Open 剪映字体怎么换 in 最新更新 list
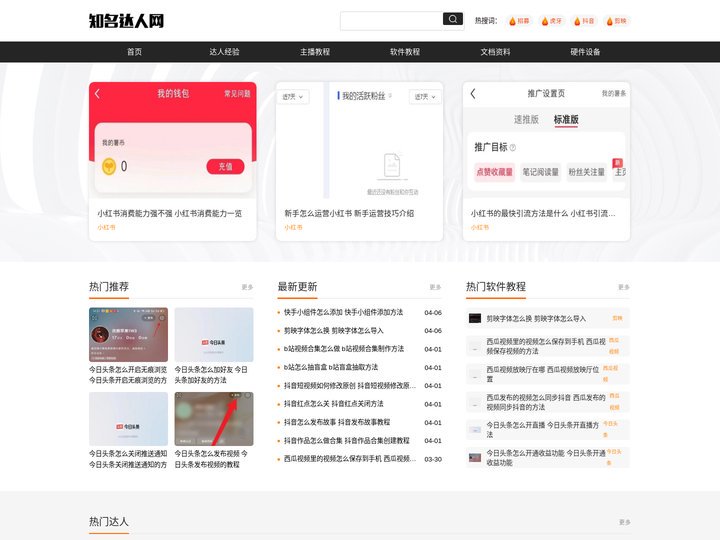720x540 pixels. tap(333, 331)
